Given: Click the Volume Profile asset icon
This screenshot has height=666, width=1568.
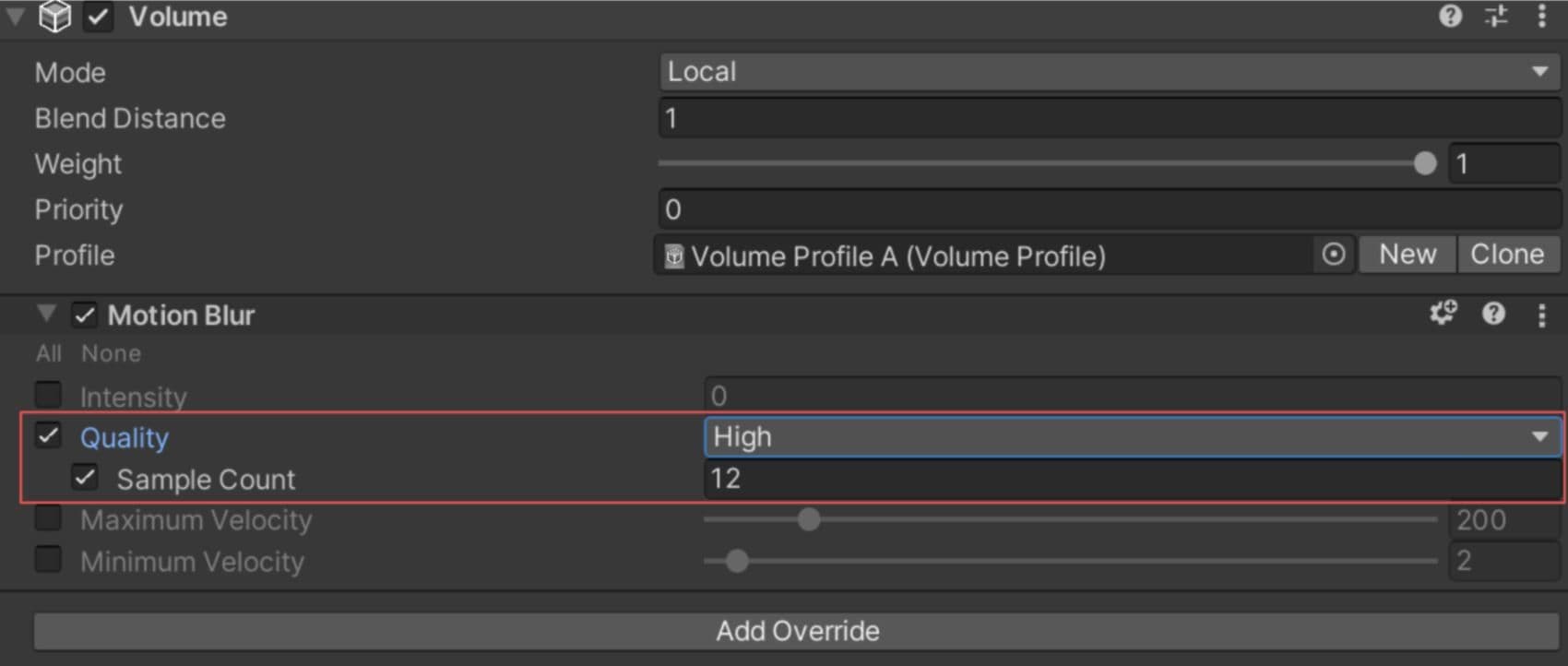Looking at the screenshot, I should 674,256.
